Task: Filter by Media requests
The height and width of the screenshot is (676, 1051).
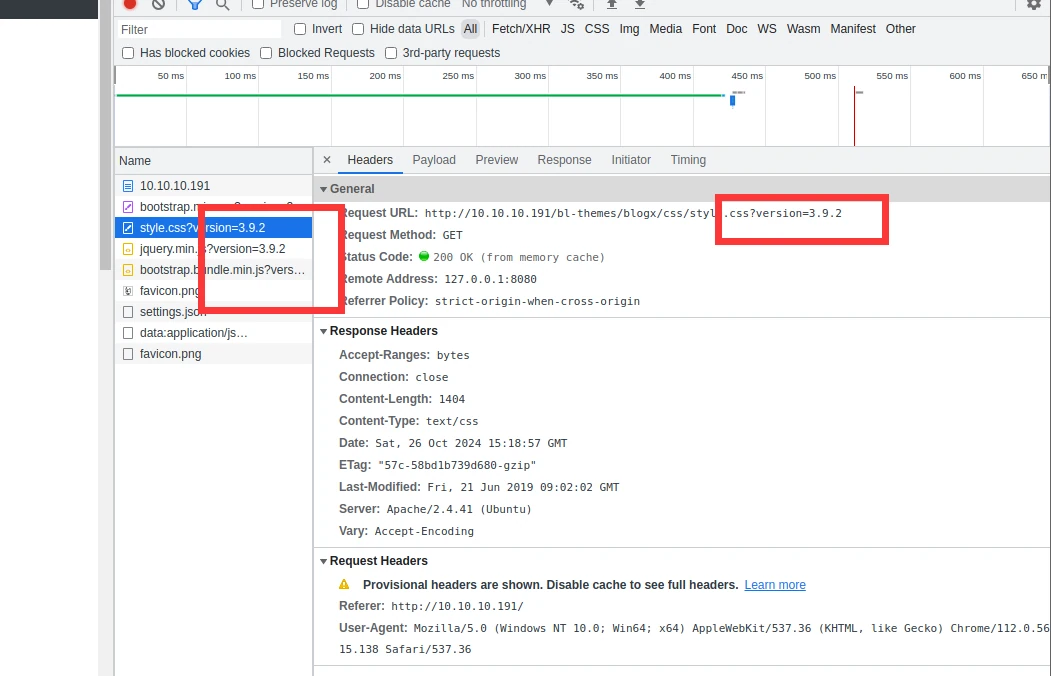Action: tap(666, 29)
